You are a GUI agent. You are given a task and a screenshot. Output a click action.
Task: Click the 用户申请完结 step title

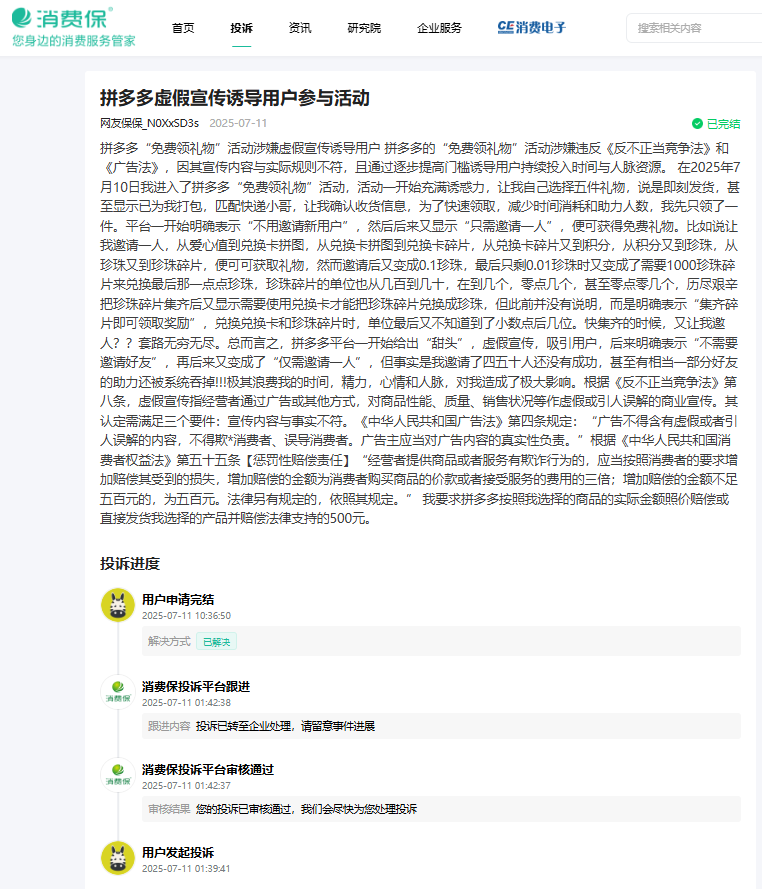pyautogui.click(x=178, y=599)
